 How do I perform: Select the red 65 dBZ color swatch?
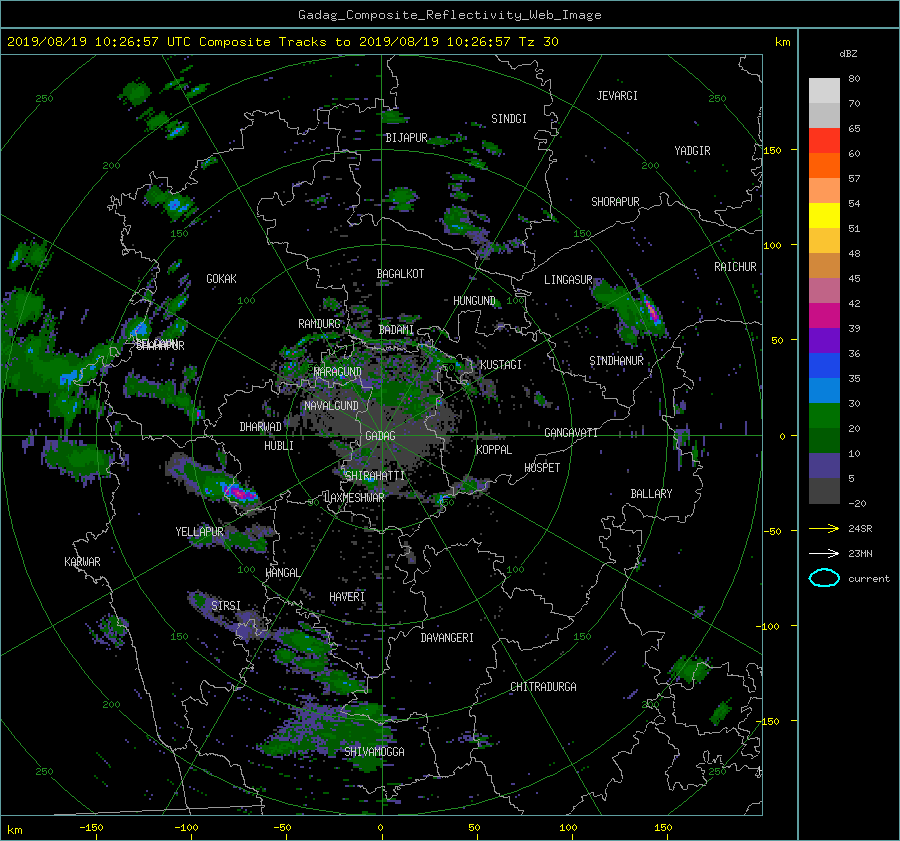[824, 140]
